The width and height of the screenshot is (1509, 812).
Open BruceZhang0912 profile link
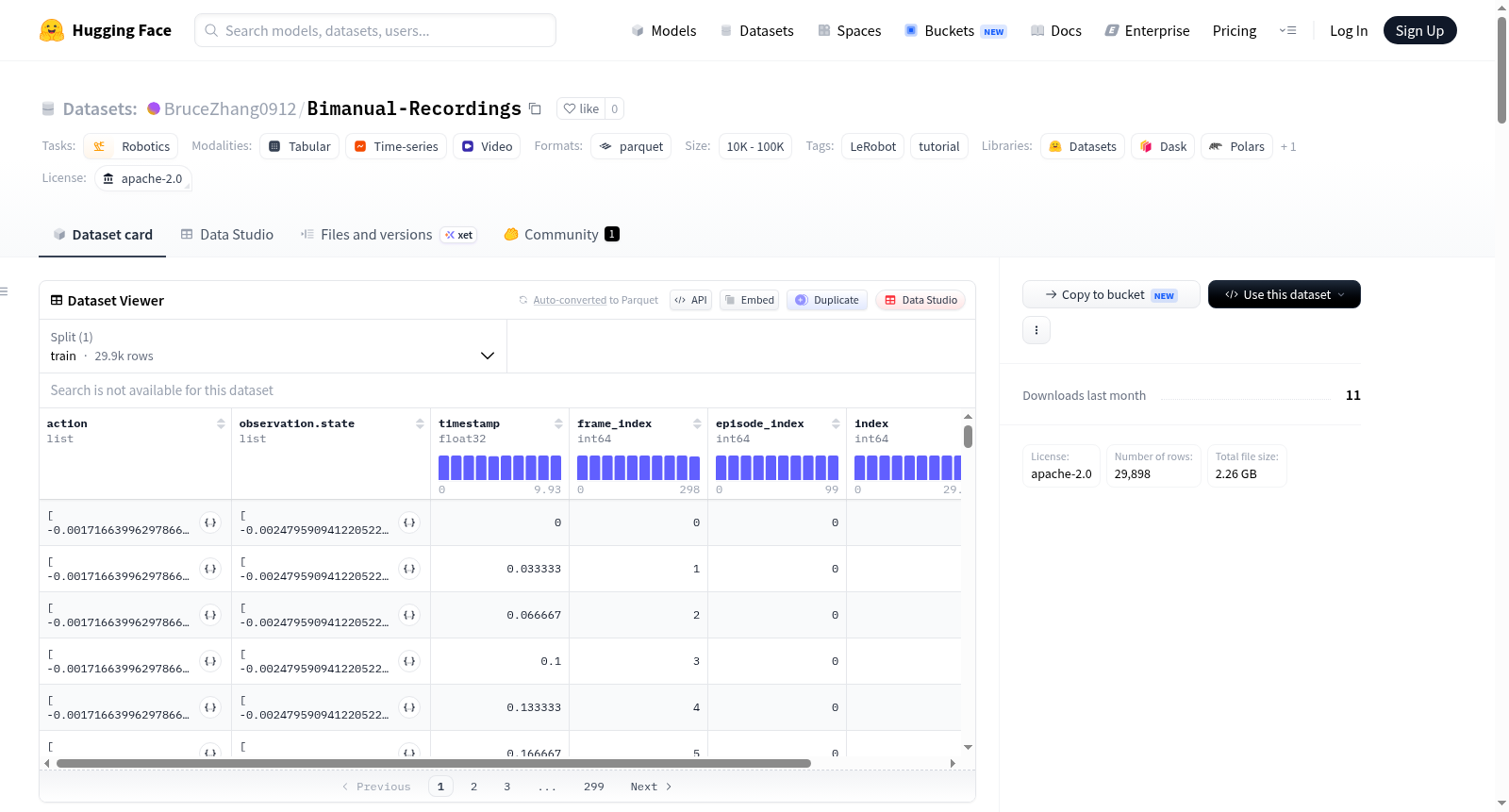pyautogui.click(x=230, y=109)
